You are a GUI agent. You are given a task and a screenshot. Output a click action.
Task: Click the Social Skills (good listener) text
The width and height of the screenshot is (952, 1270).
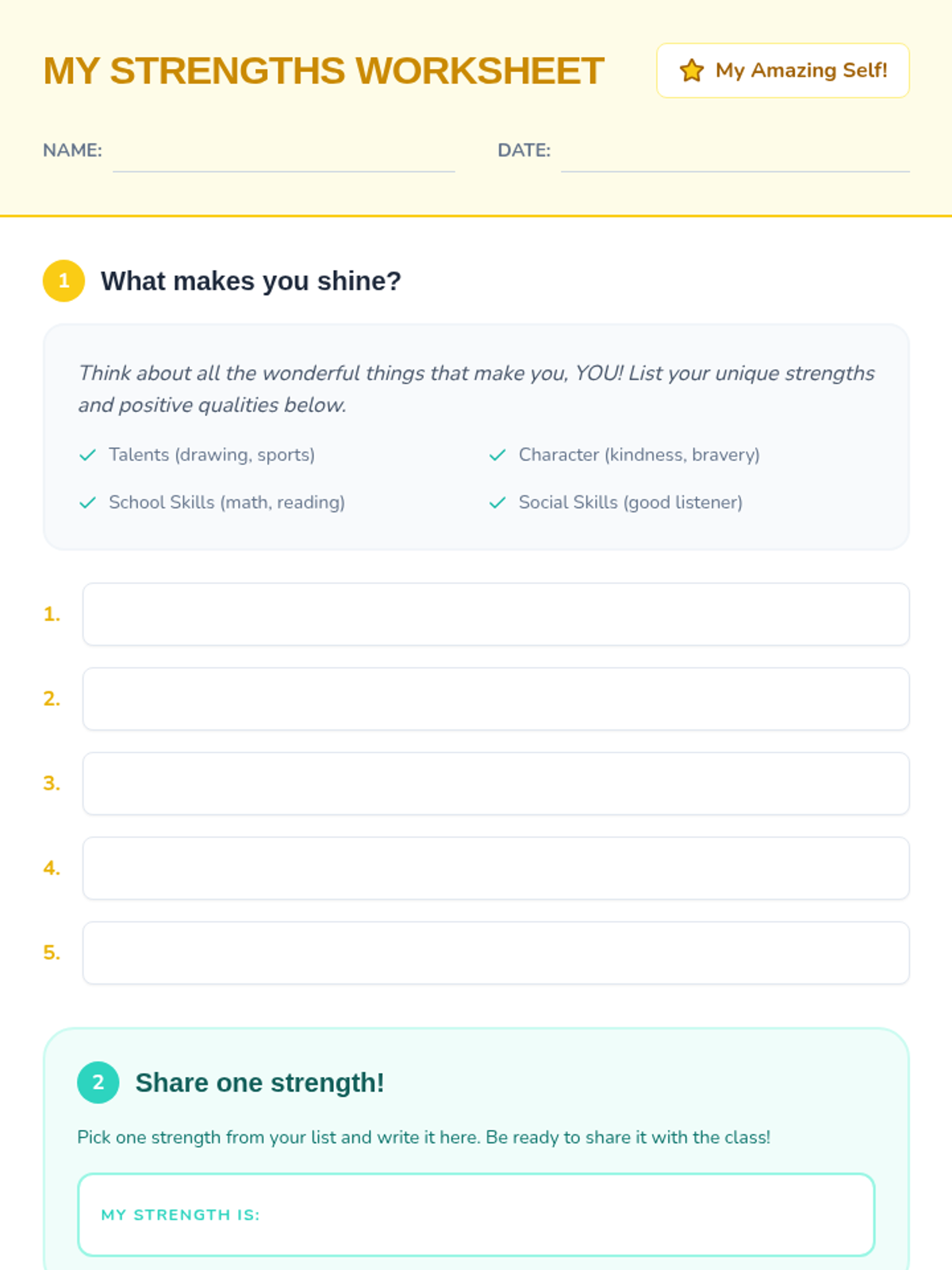[x=630, y=502]
